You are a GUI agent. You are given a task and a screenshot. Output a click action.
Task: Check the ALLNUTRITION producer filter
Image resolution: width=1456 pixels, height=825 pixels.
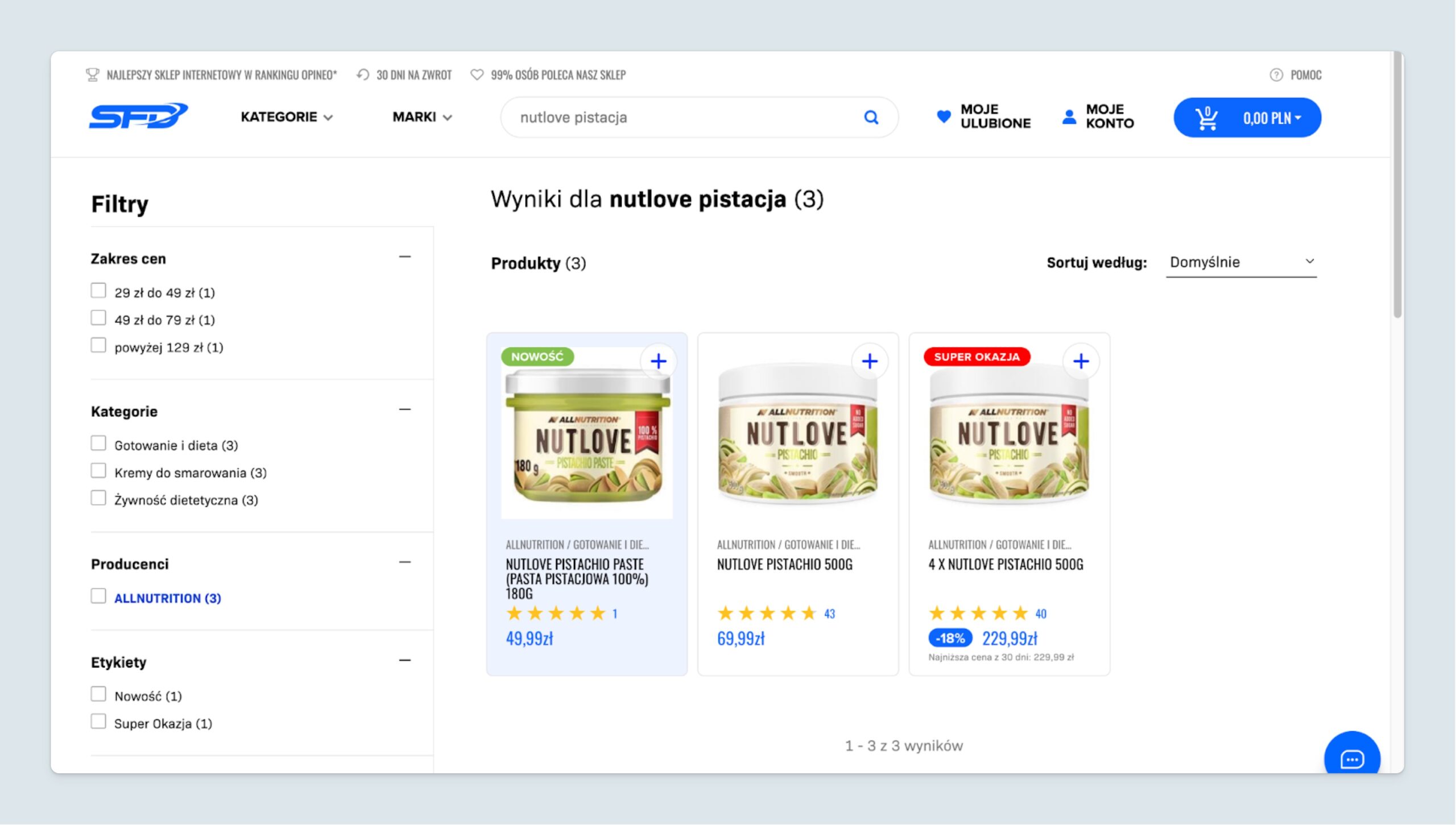coord(98,596)
